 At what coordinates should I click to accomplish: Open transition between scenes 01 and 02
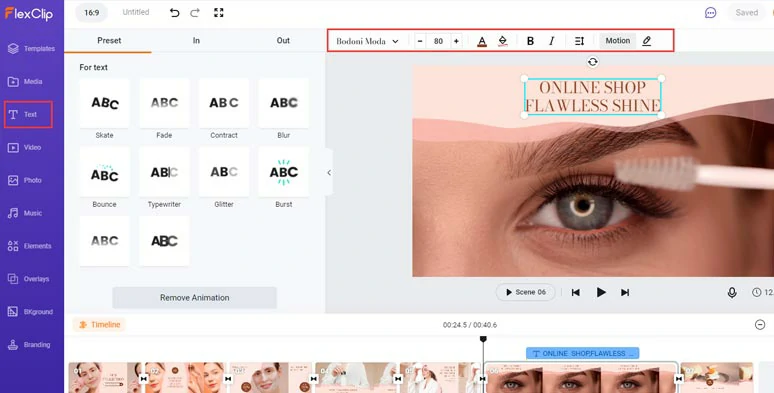[143, 379]
